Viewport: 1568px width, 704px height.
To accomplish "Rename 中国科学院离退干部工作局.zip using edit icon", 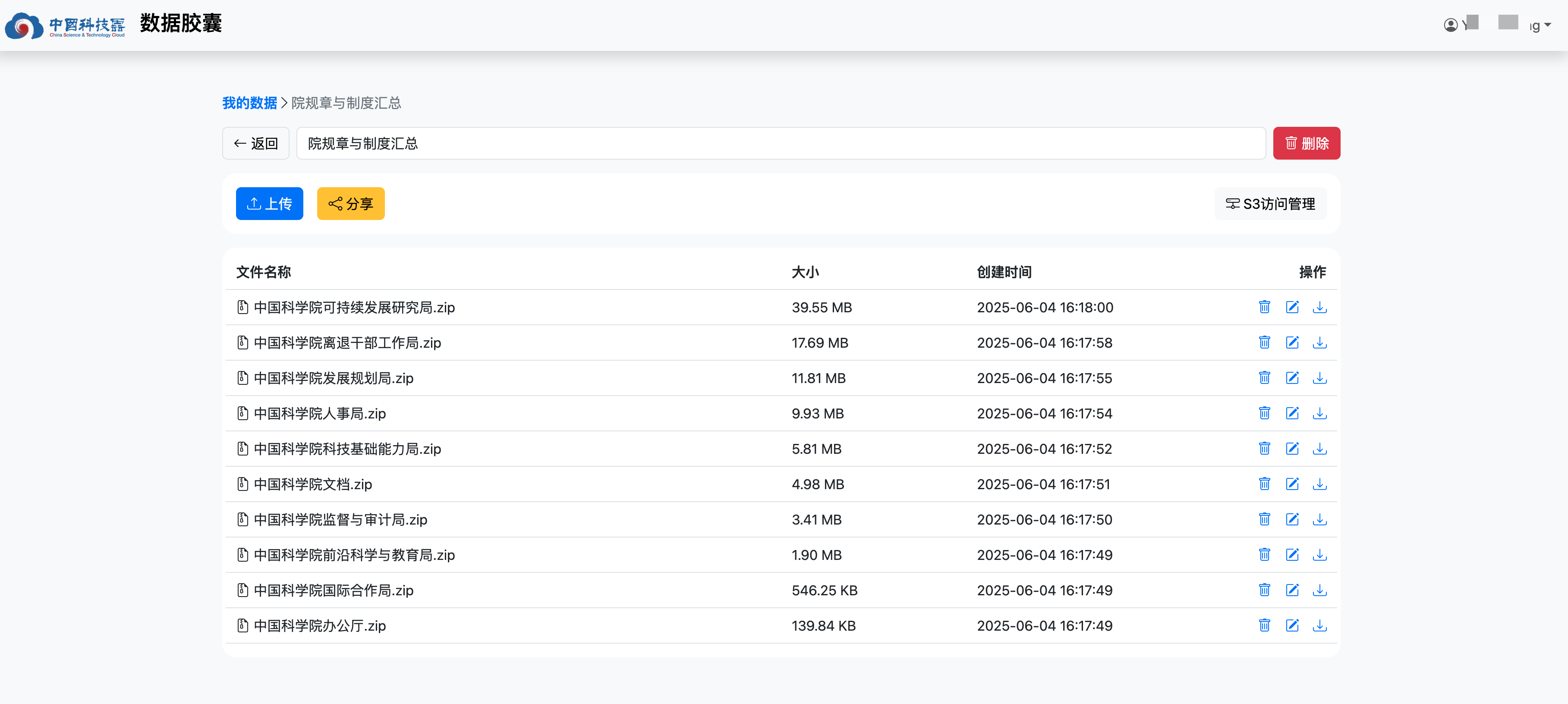I will pyautogui.click(x=1292, y=343).
